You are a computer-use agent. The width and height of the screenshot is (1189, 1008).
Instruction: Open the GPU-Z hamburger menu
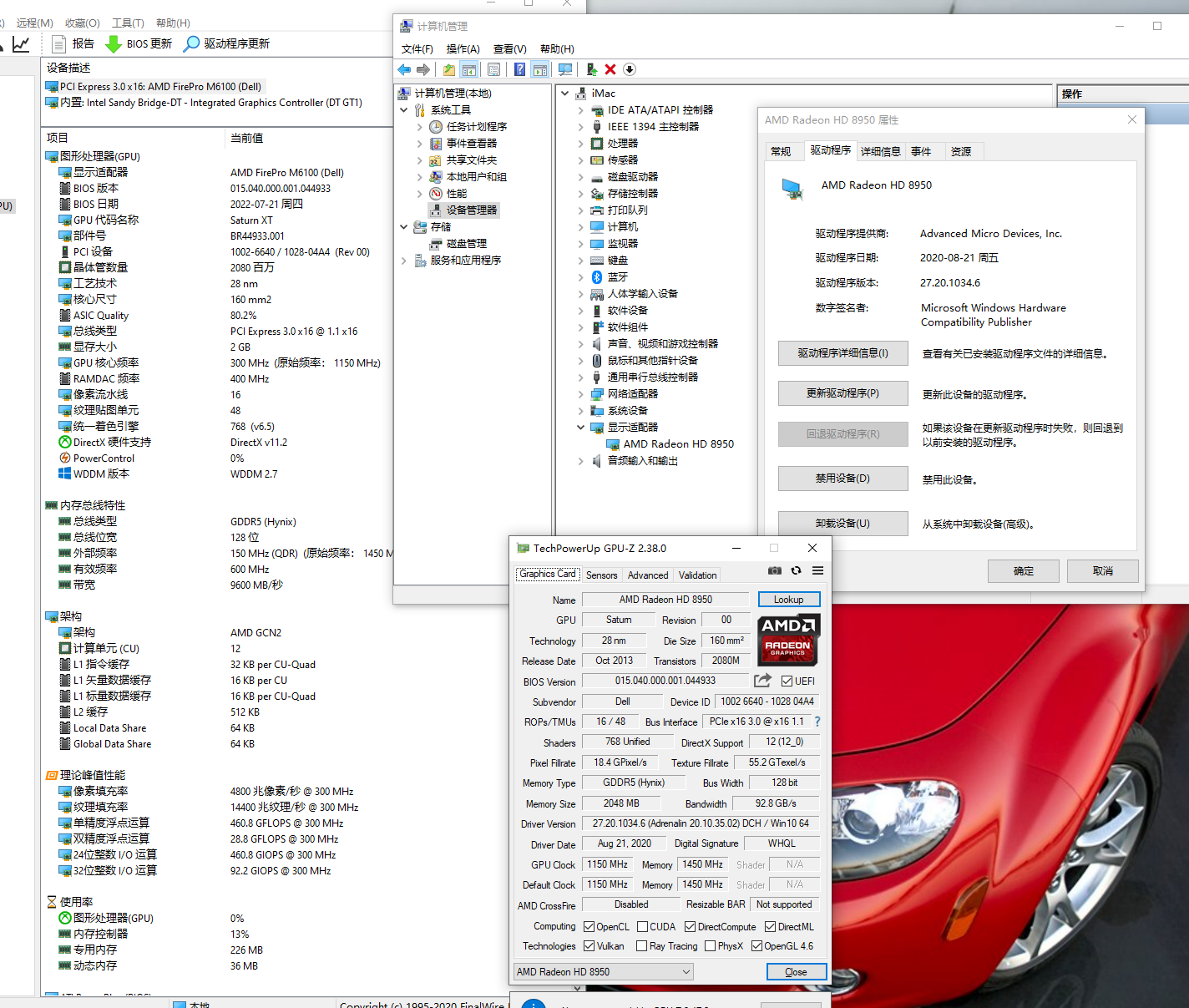(x=817, y=570)
